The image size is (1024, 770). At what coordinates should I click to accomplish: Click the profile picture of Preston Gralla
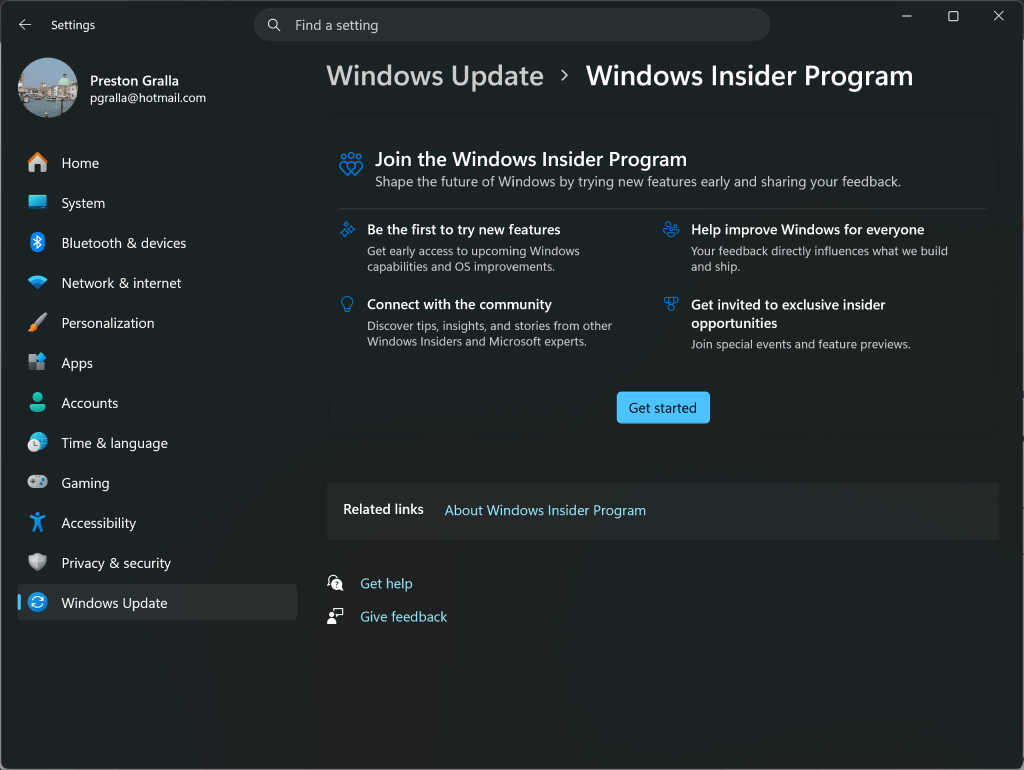48,88
